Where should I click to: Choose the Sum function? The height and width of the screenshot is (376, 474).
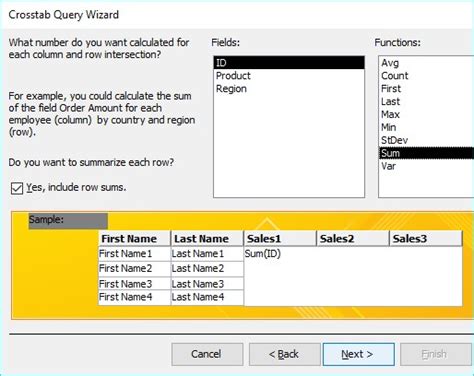[426, 153]
